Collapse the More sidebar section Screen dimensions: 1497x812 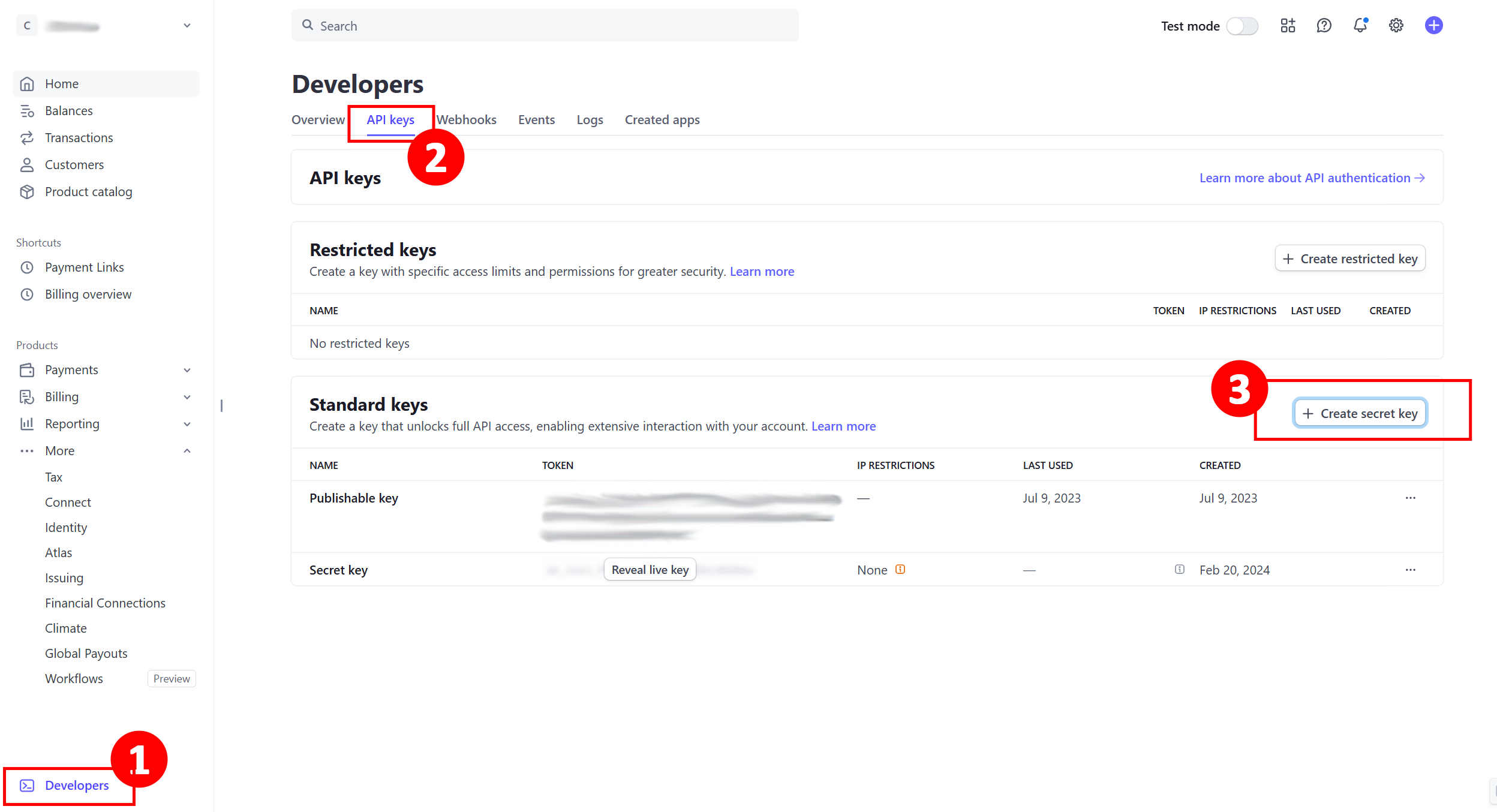187,451
